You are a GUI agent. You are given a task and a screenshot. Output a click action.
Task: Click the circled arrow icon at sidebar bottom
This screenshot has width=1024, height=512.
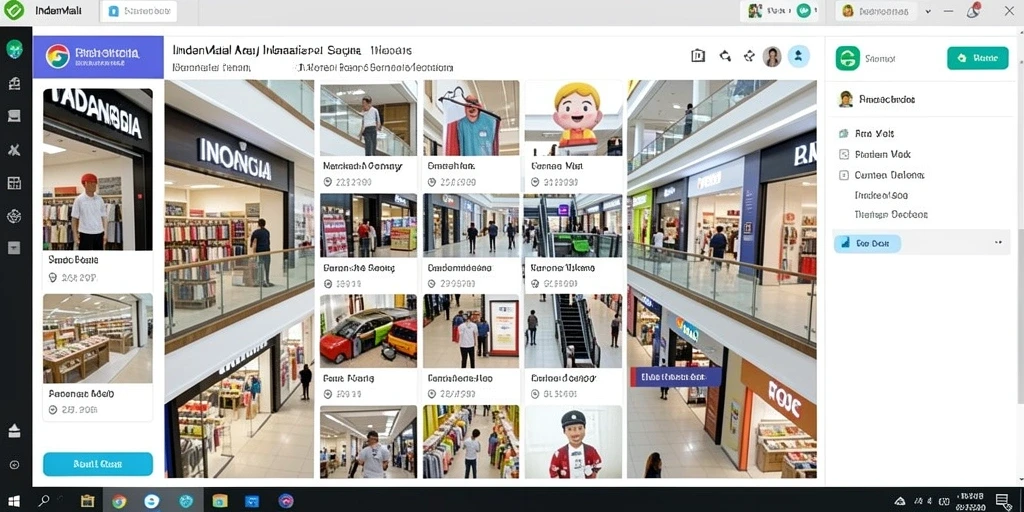[x=14, y=465]
